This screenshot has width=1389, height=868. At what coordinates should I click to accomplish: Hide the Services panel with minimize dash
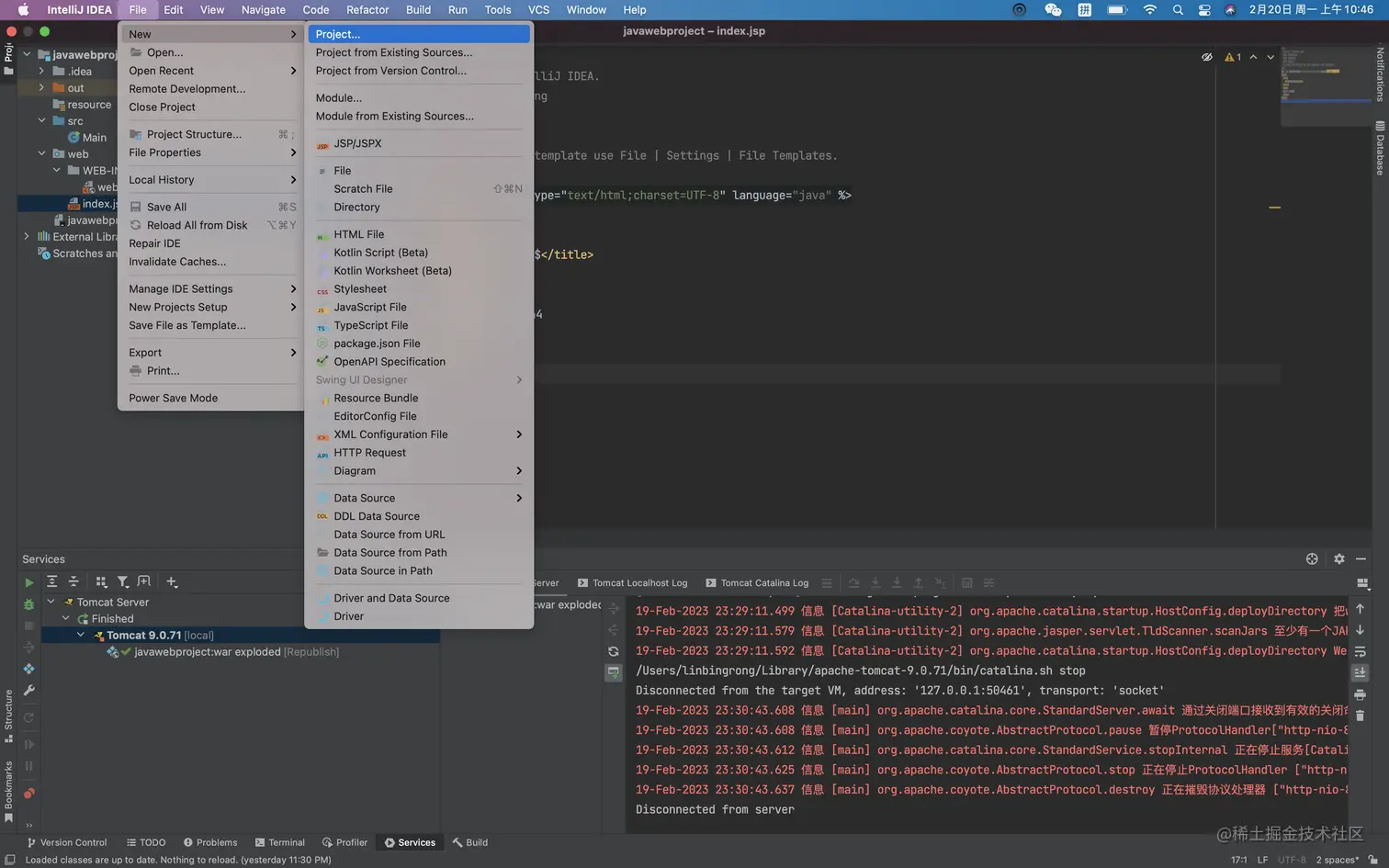[1361, 558]
